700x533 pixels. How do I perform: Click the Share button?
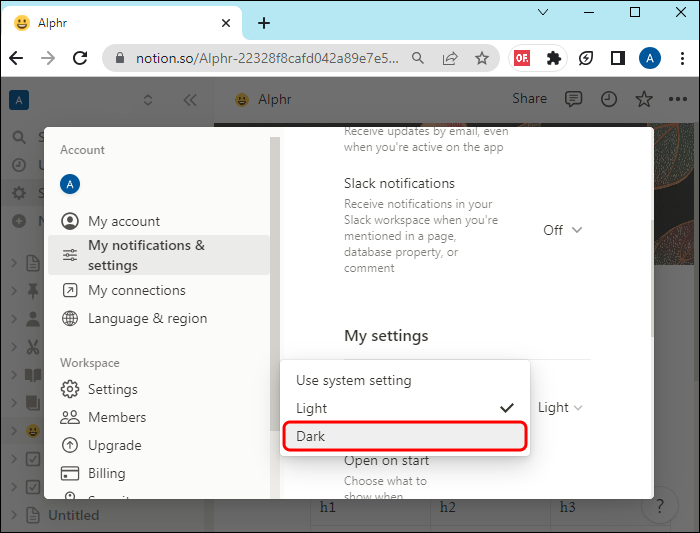tap(529, 99)
